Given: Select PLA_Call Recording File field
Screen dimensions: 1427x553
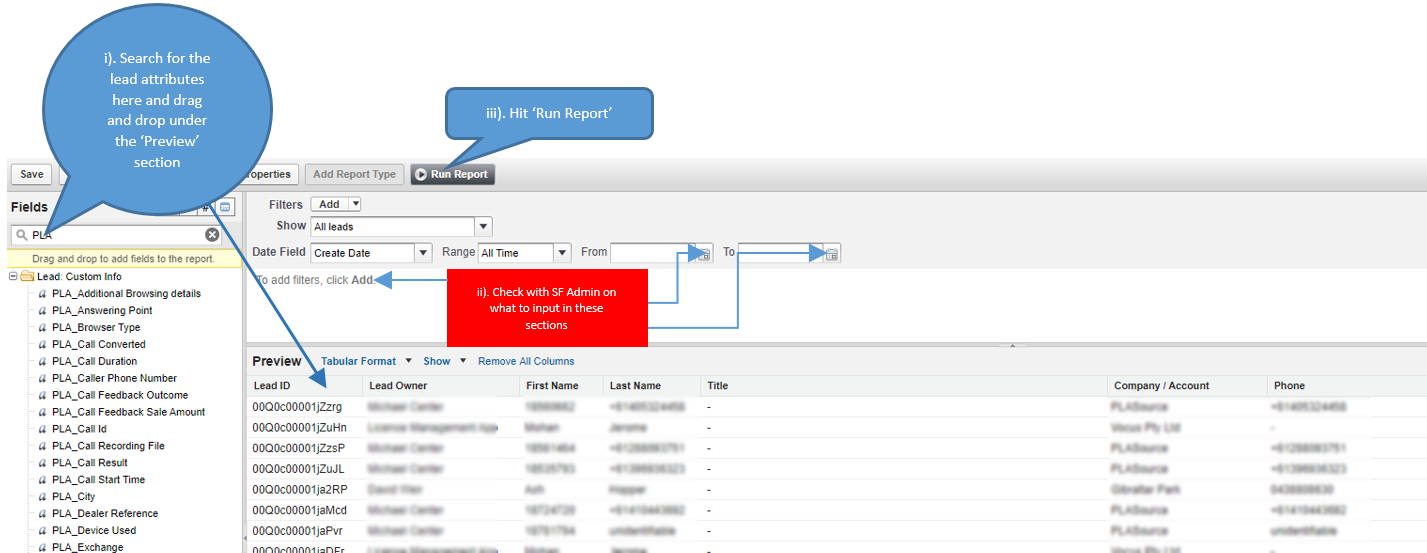Looking at the screenshot, I should pos(108,446).
